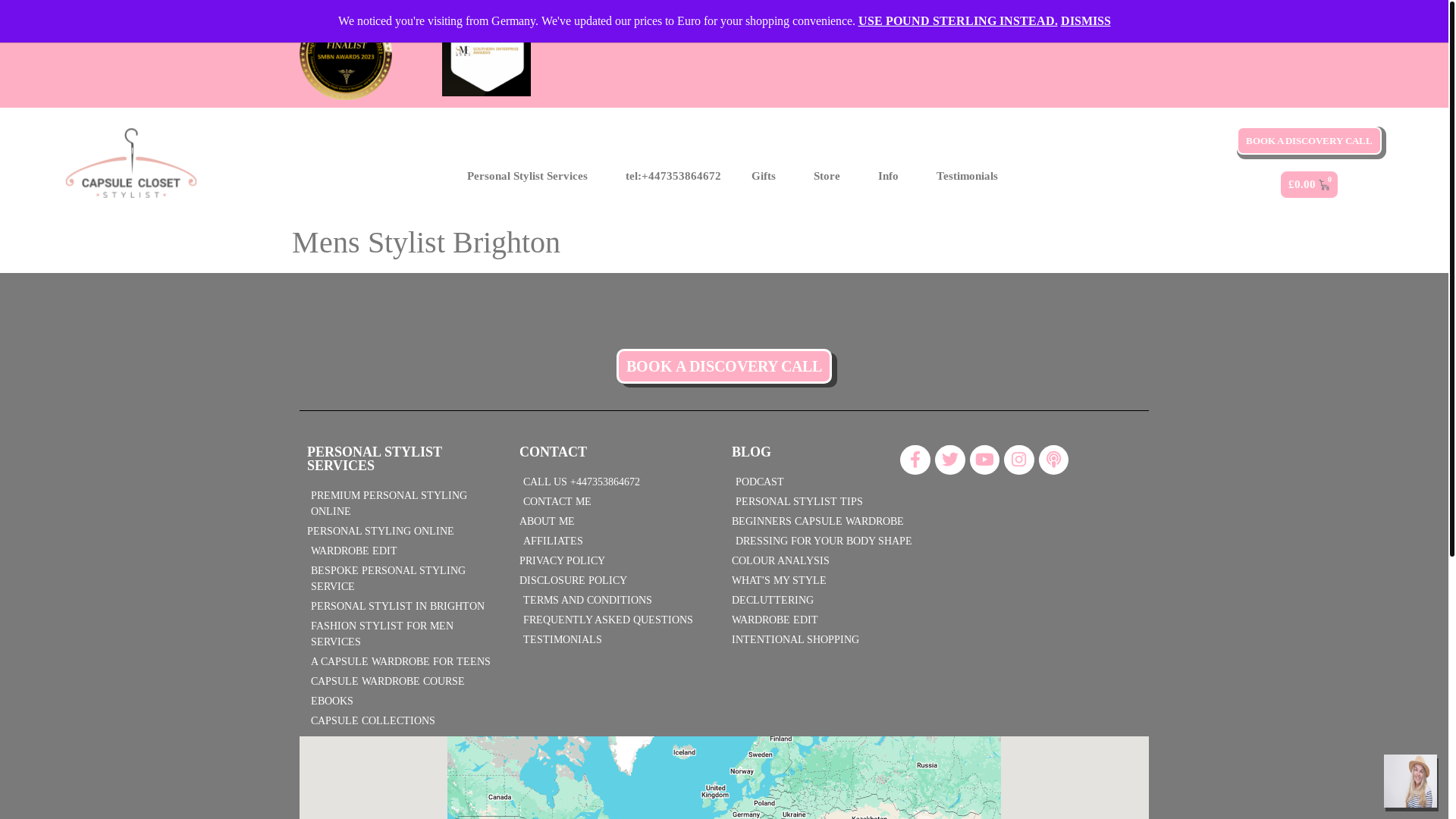Open the Terms and Conditions link

588,601
